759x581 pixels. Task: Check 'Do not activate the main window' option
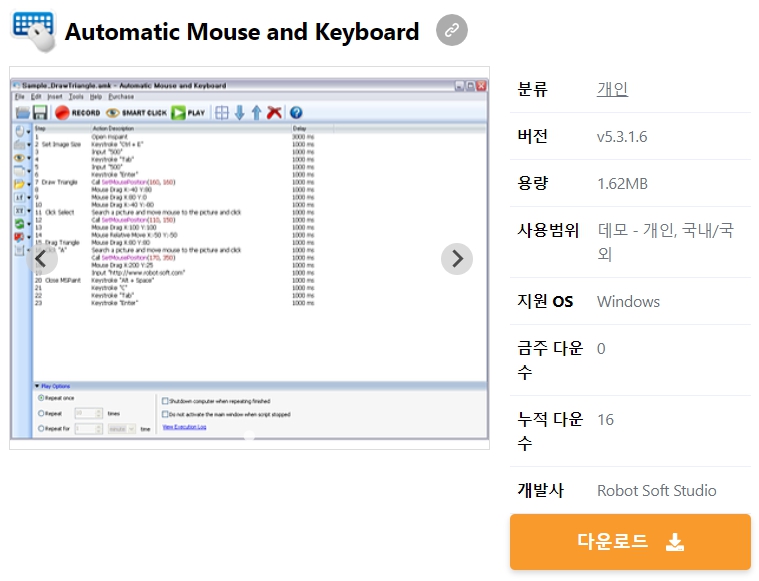165,414
